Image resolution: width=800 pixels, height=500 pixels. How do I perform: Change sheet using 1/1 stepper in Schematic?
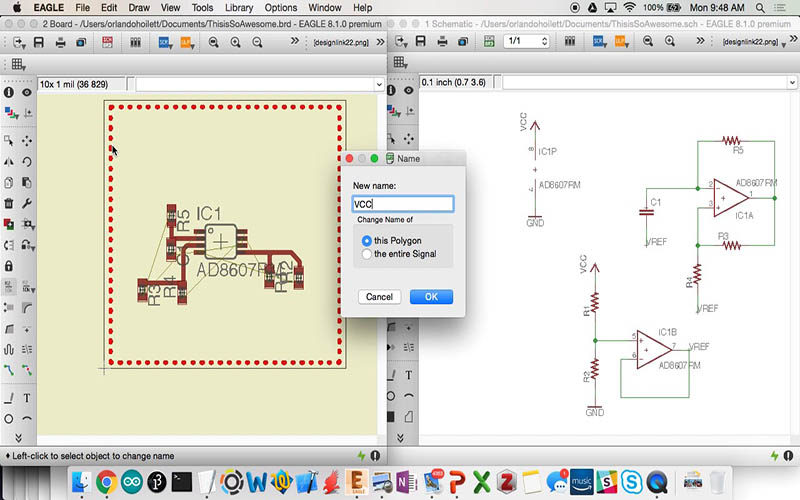click(544, 41)
